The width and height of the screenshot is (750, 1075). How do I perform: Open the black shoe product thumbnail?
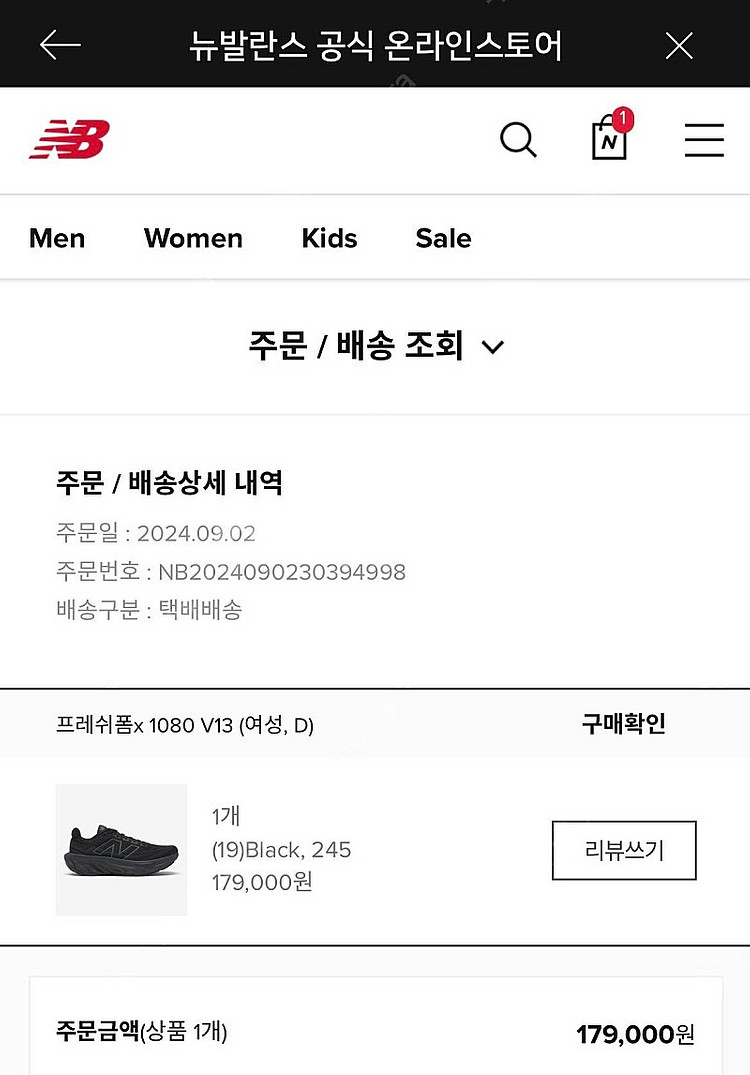[x=121, y=849]
